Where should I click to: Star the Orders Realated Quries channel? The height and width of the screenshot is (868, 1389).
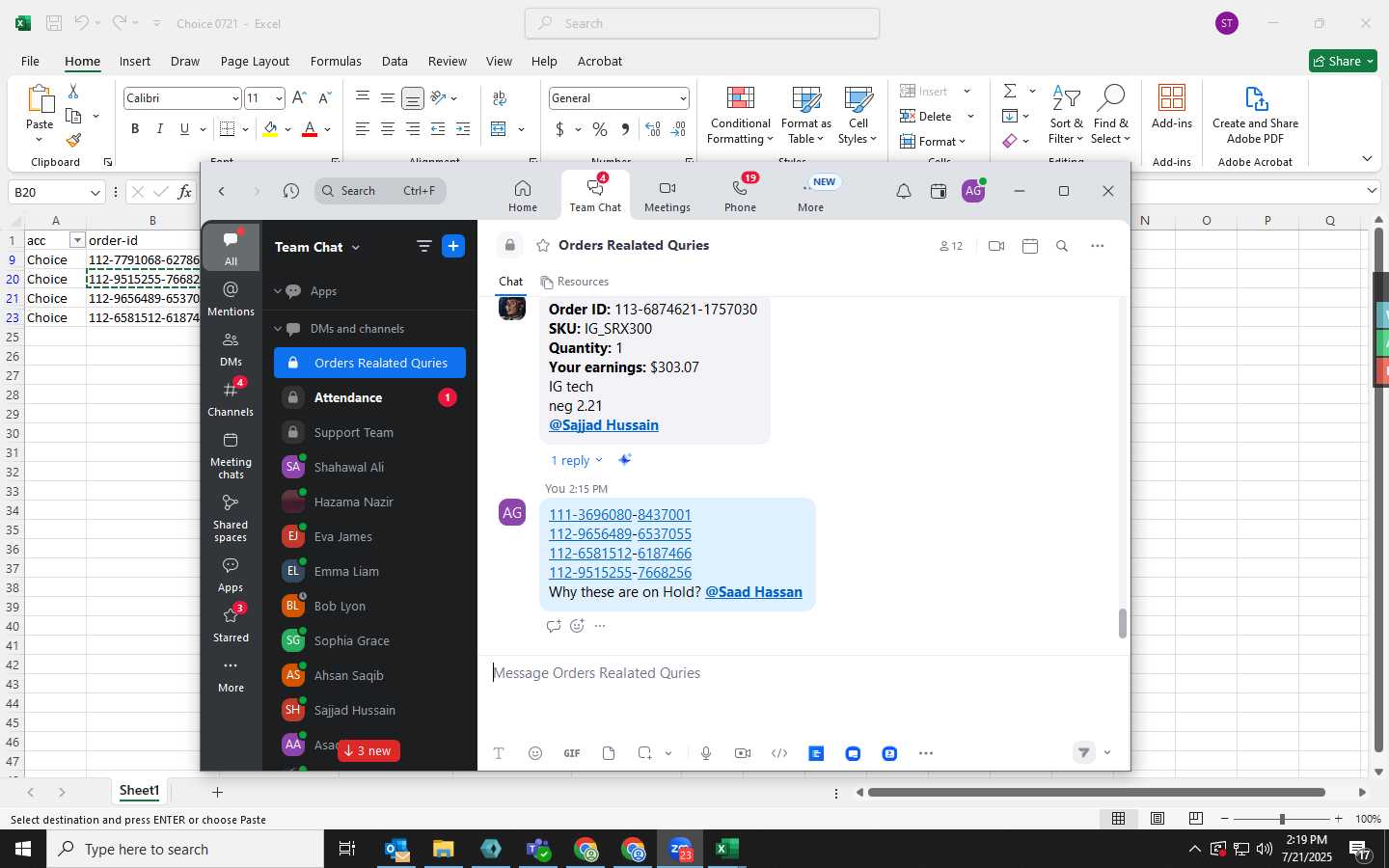click(543, 246)
